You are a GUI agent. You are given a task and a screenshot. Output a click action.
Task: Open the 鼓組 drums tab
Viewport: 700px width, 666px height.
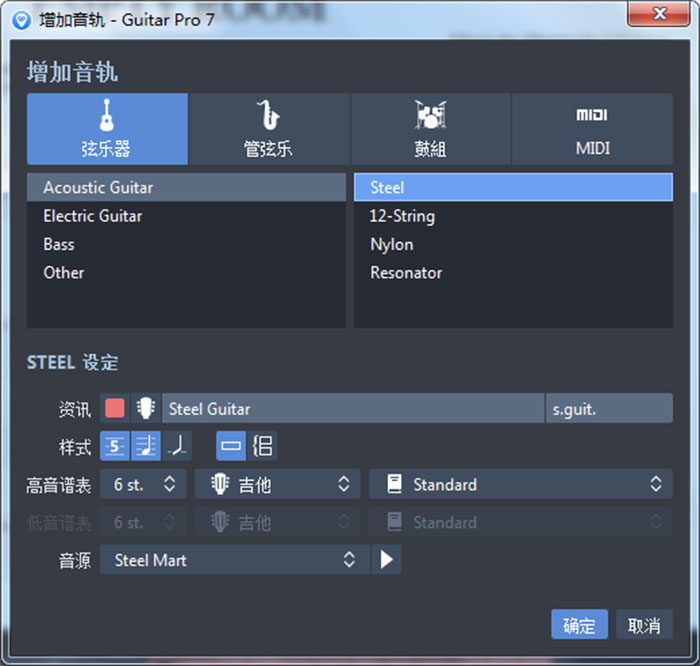point(431,129)
